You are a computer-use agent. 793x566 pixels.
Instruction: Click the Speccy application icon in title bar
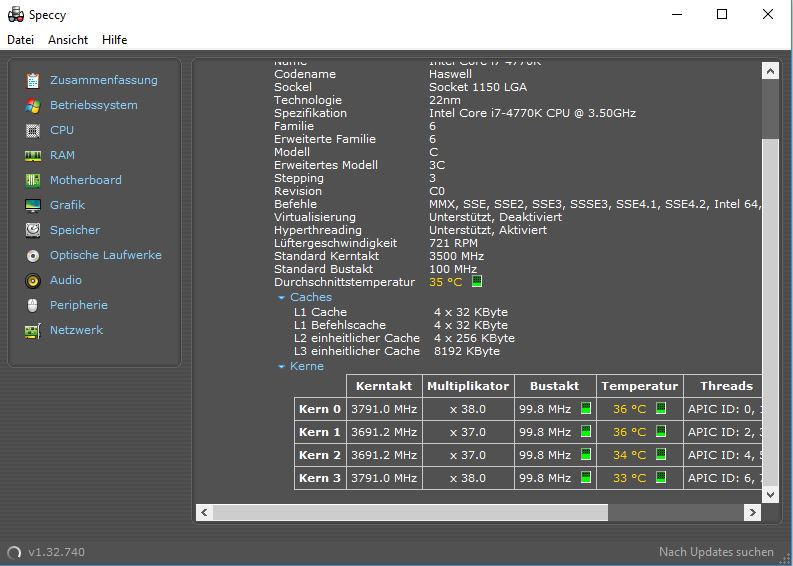click(16, 15)
